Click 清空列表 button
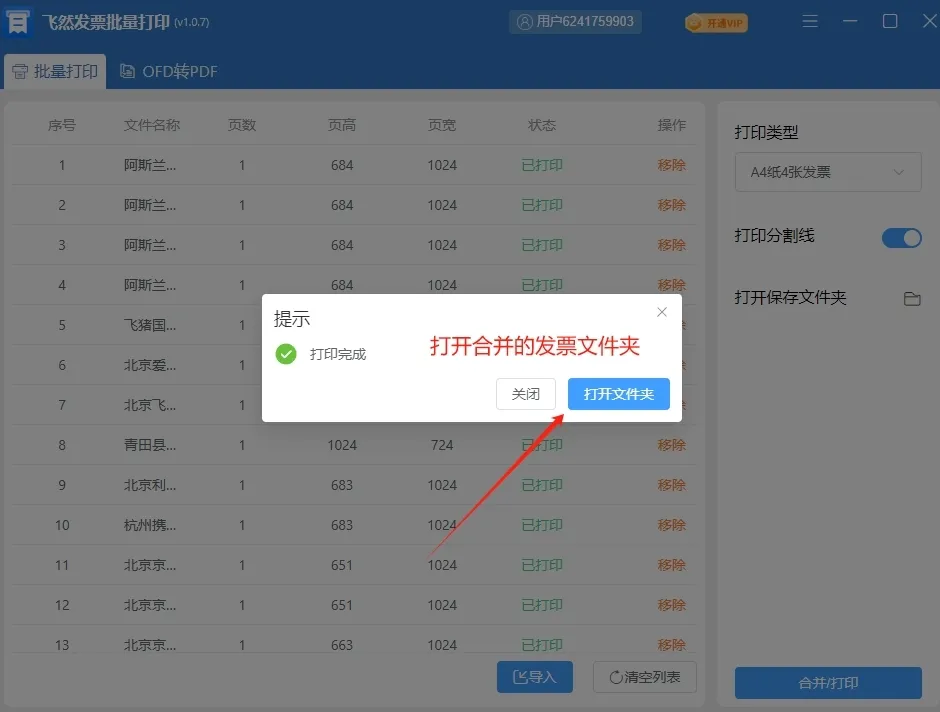Image resolution: width=940 pixels, height=712 pixels. pos(644,677)
